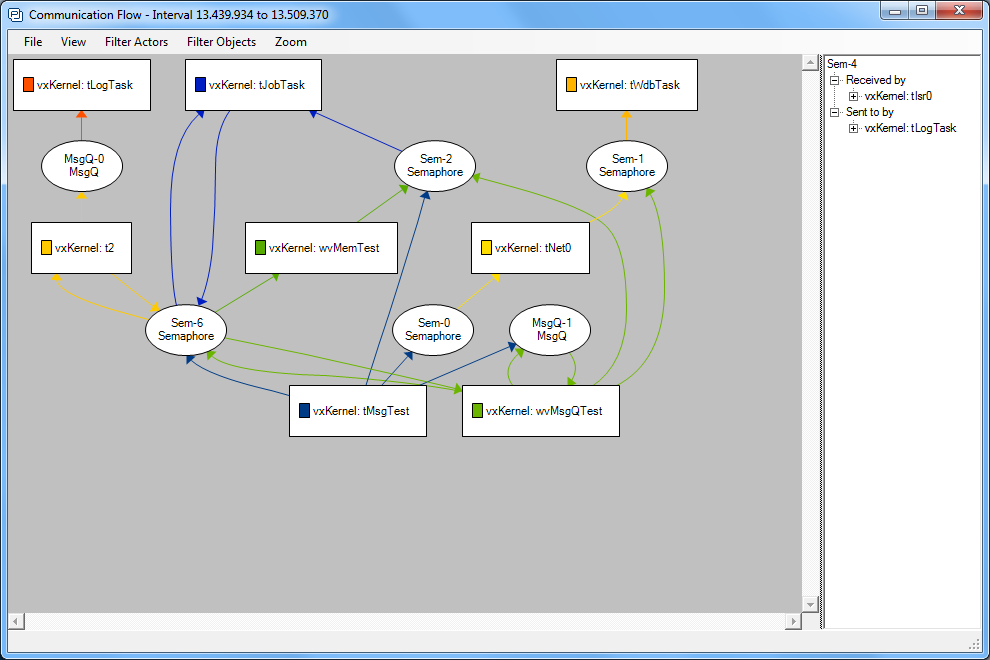Click the green wvMemTest color square
990x660 pixels.
click(260, 247)
